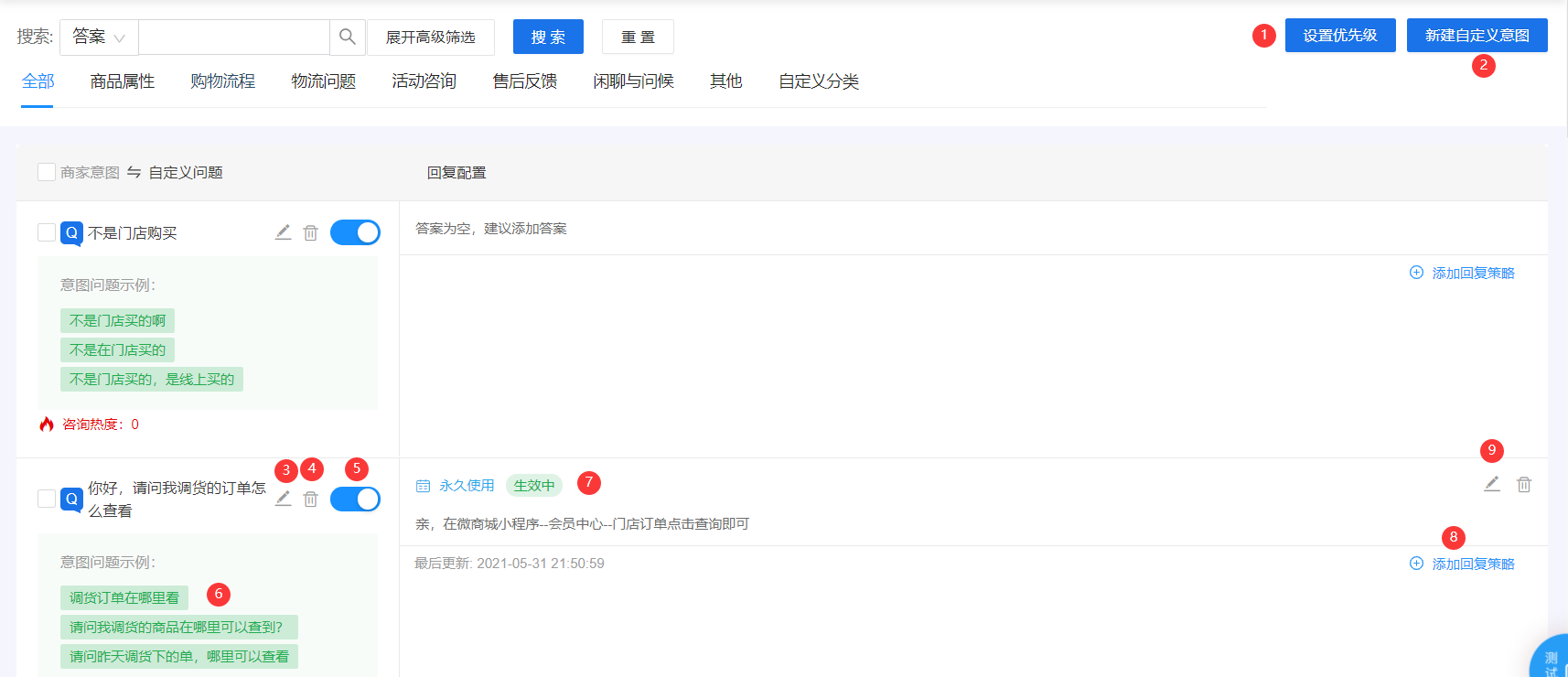Delete the 你好，请问我调货的订单怎么查看 intent trash icon
Viewport: 1568px width, 677px height.
(x=311, y=499)
